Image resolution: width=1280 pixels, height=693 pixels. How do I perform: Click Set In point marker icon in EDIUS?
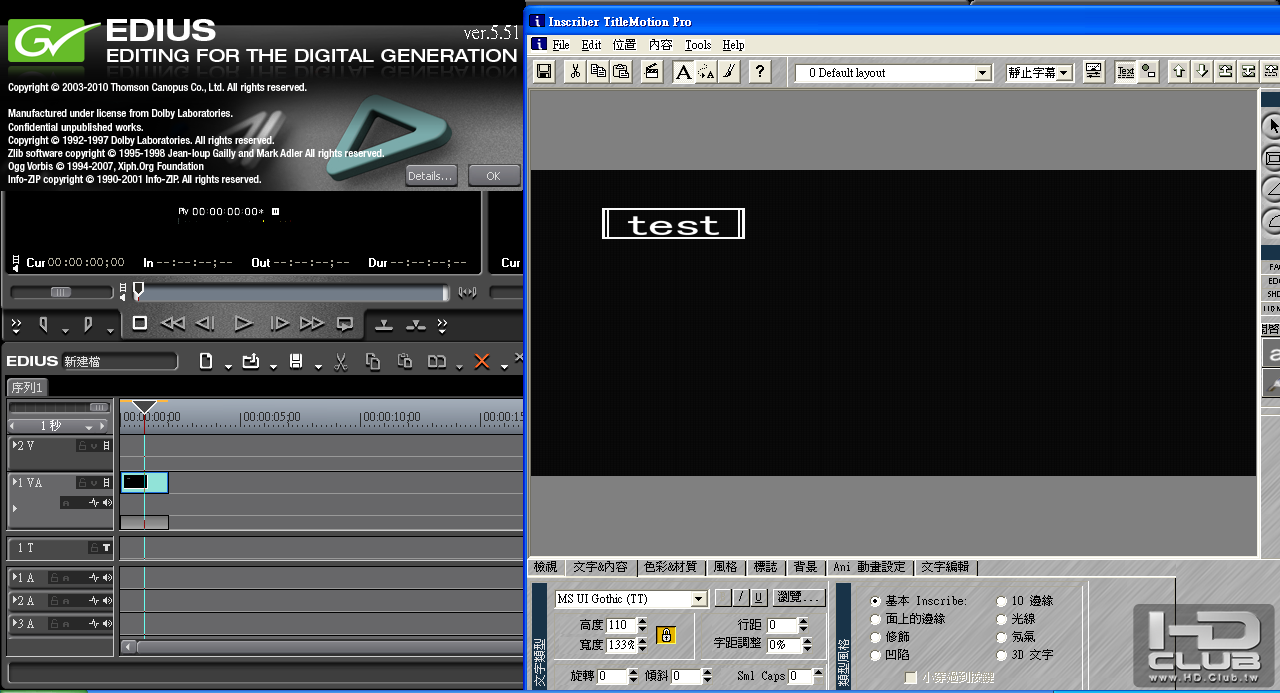click(44, 324)
